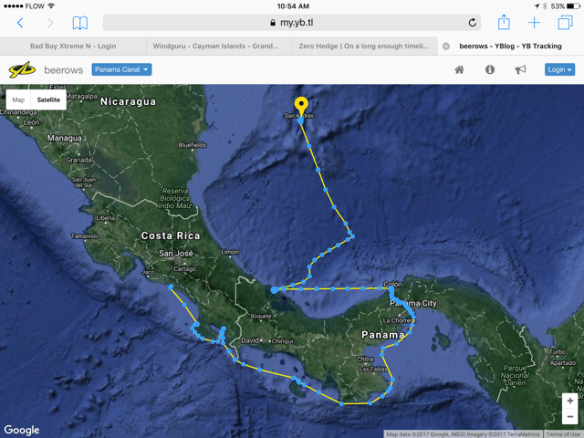Image resolution: width=584 pixels, height=438 pixels.
Task: Click the YB Tracking logo
Action: point(22,70)
